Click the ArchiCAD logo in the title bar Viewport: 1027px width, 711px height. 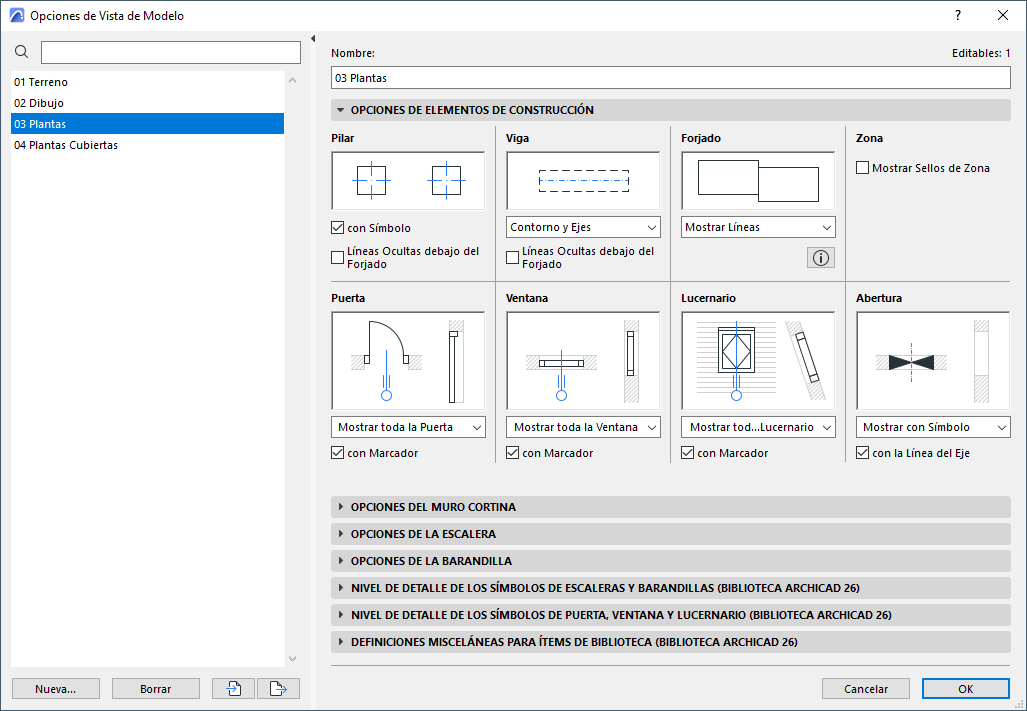coord(15,15)
